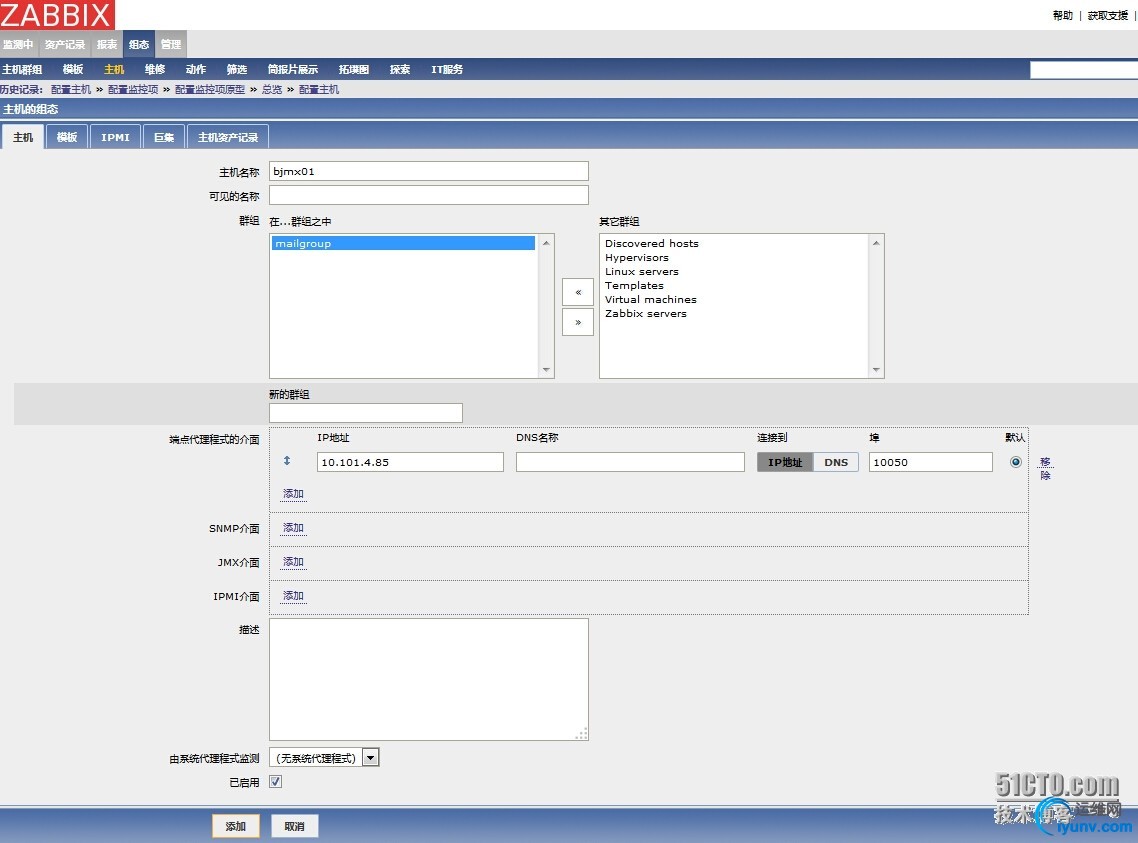Go to IT服务 submenu item
Image resolution: width=1138 pixels, height=843 pixels.
coord(446,70)
